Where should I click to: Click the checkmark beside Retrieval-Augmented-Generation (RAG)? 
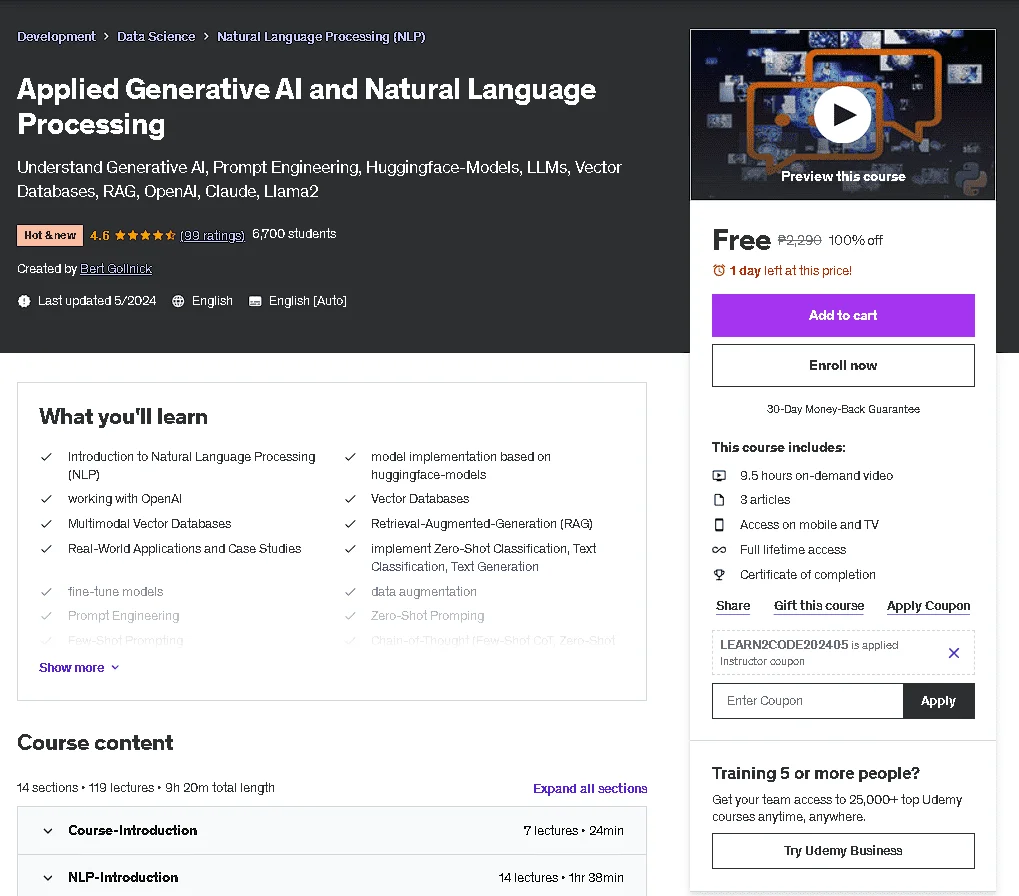(350, 524)
